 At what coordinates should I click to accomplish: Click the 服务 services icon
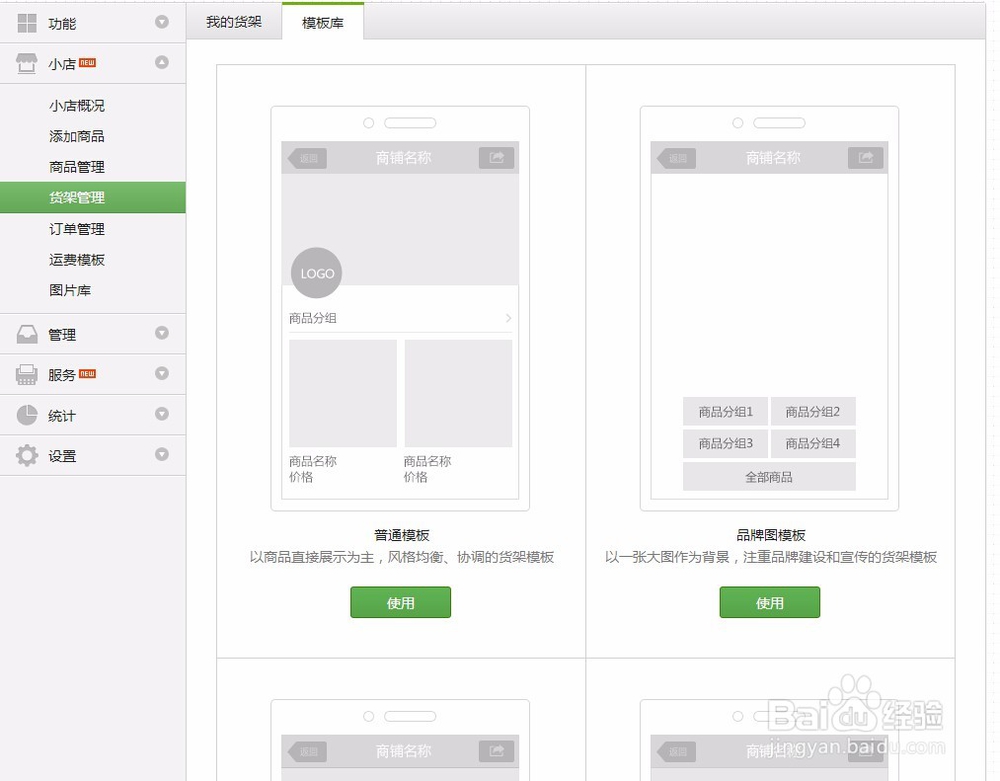click(x=27, y=374)
